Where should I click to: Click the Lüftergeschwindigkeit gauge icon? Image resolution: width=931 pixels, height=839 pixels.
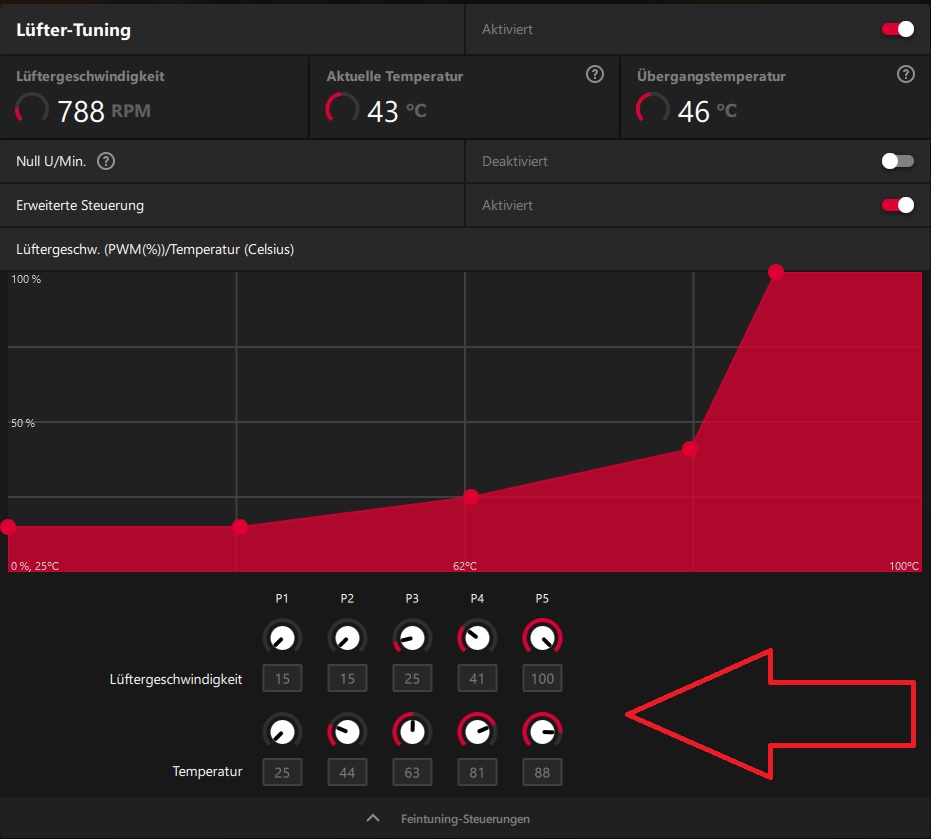pos(31,109)
